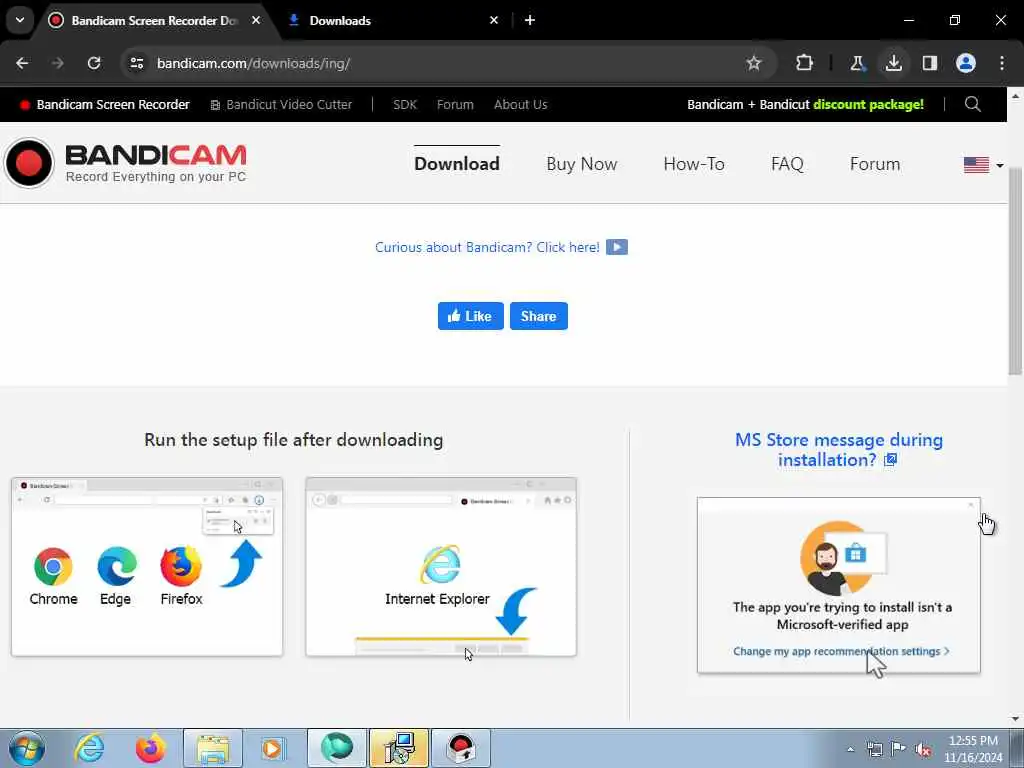Go back with the browser back arrow

tap(22, 63)
